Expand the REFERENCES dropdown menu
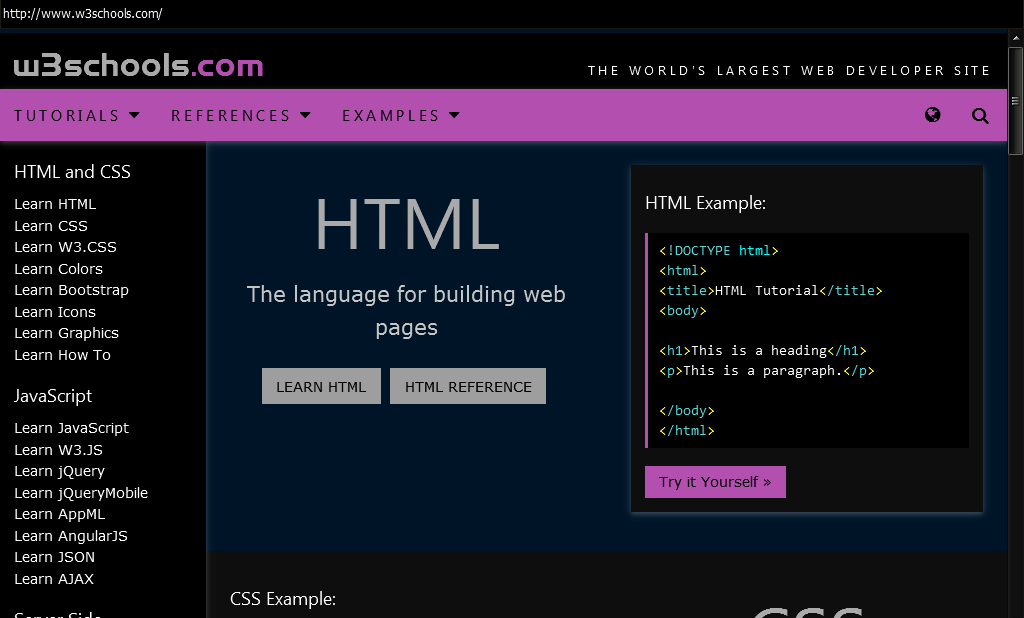Viewport: 1024px width, 618px height. coord(241,116)
